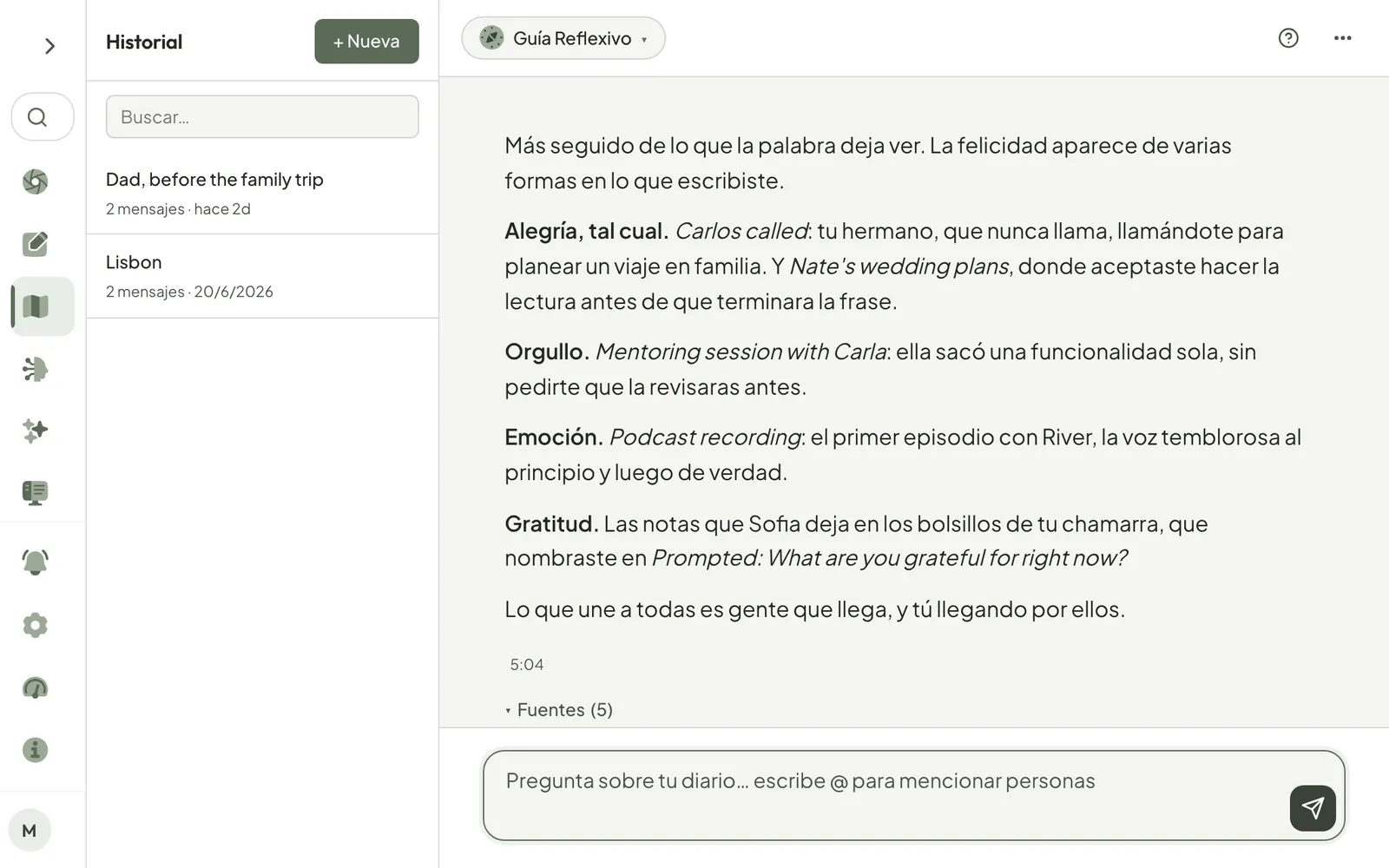This screenshot has height=868, width=1389.
Task: Click the help question mark icon
Action: 1288,38
